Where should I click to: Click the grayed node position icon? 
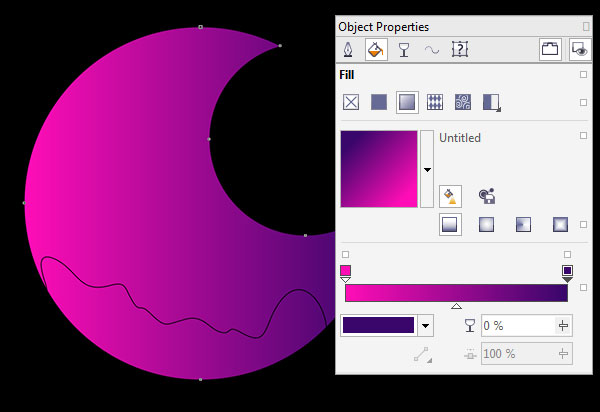click(x=470, y=354)
